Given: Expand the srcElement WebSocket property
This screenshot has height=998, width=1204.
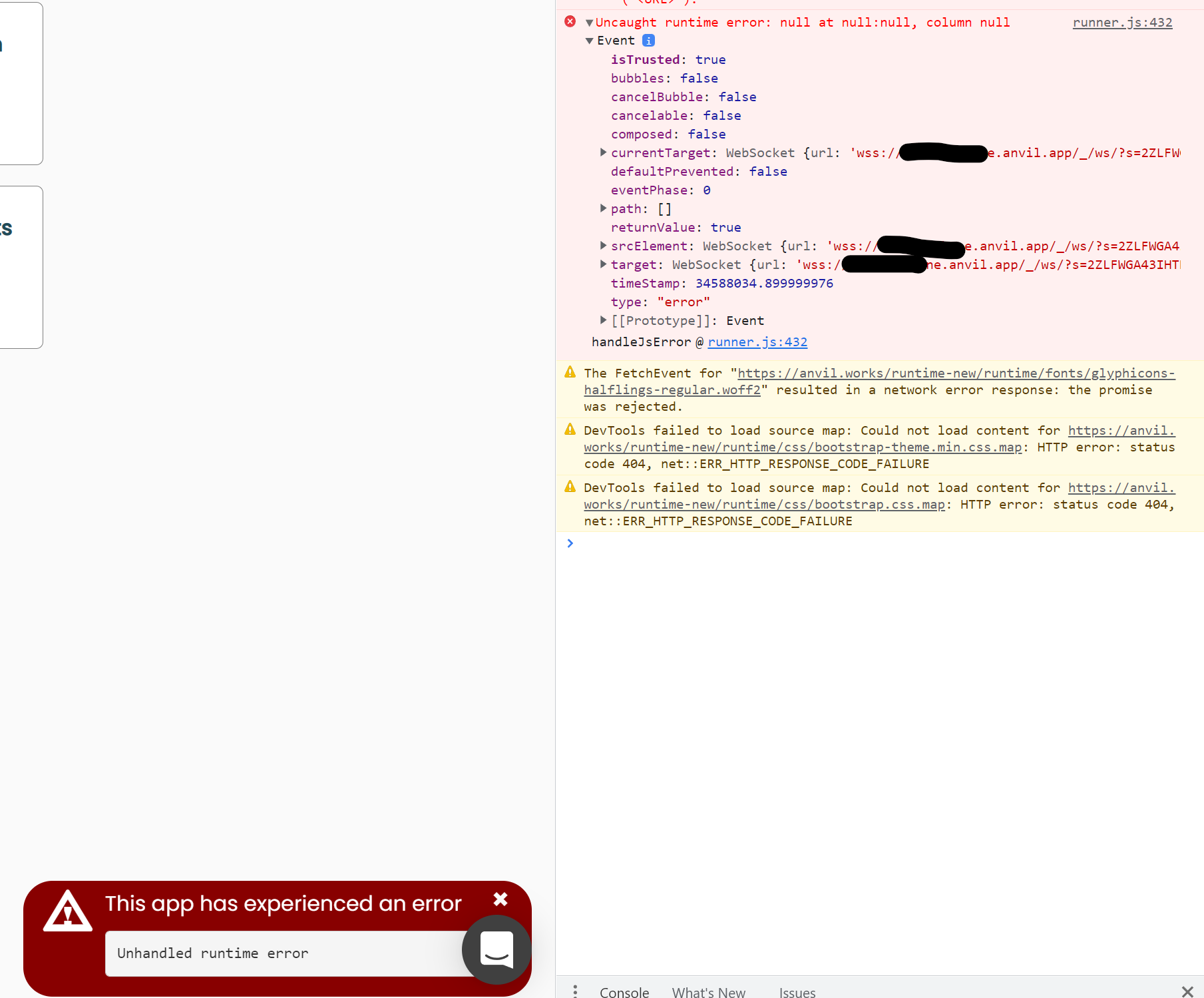Looking at the screenshot, I should (603, 246).
